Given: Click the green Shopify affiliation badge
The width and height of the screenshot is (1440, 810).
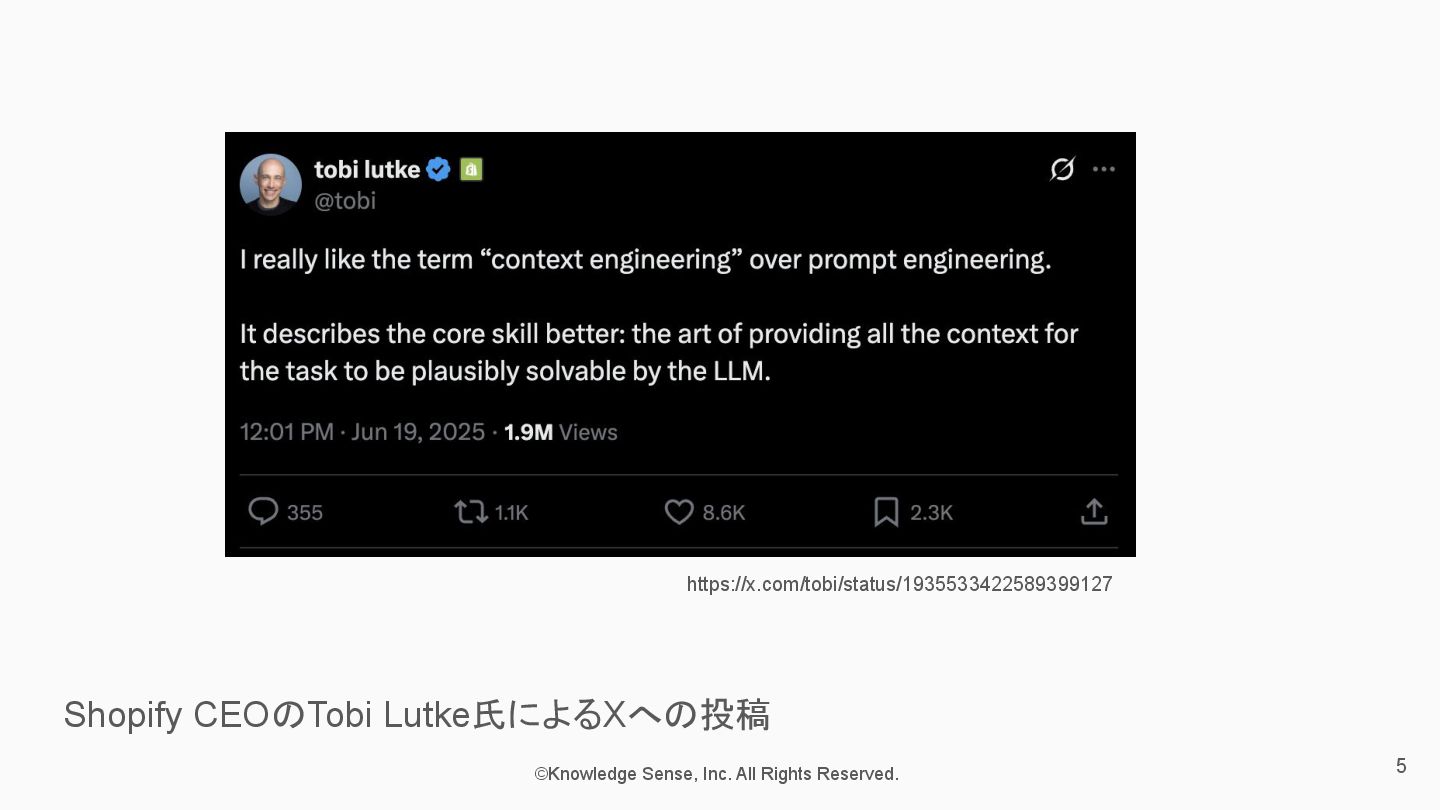Looking at the screenshot, I should coord(471,169).
